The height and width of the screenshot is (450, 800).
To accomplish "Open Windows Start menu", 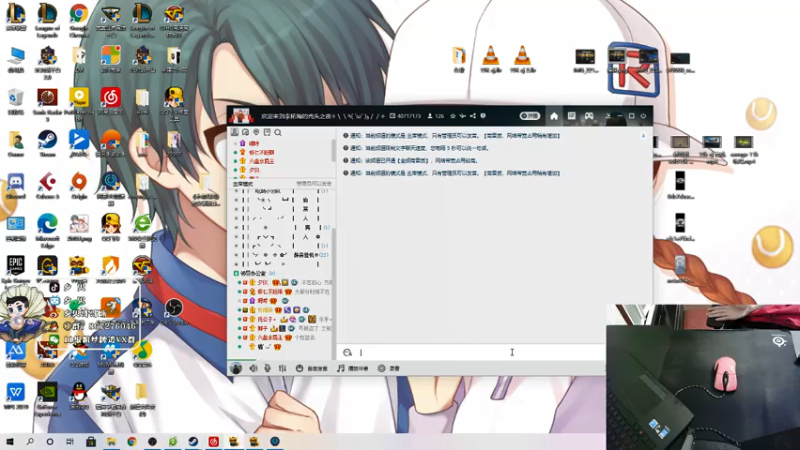I will click(x=9, y=441).
